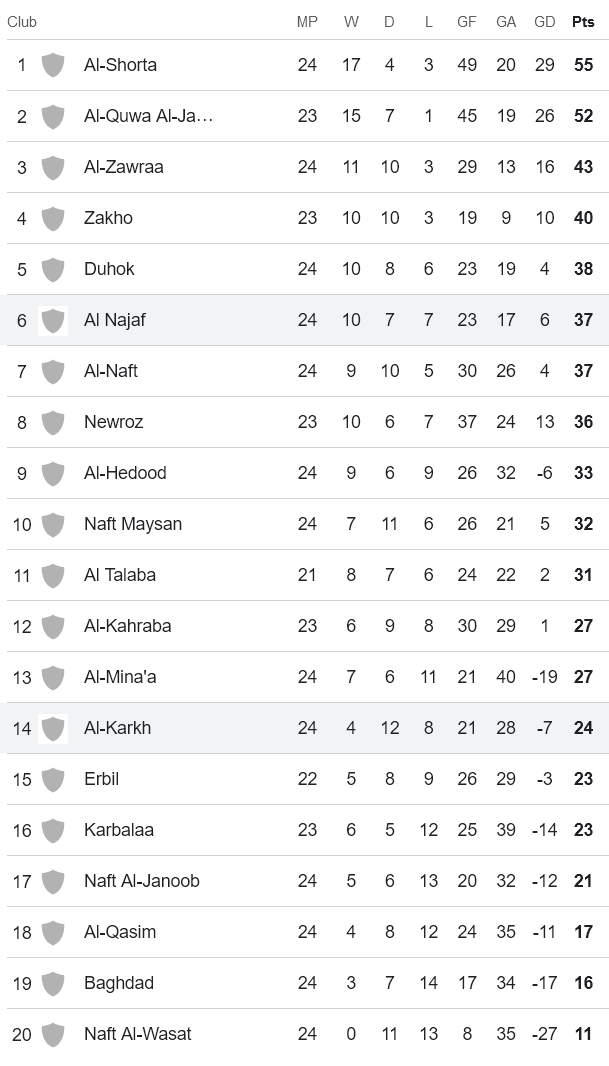
Task: Click the Naft Al-Wasat club crest icon
Action: click(x=53, y=1034)
